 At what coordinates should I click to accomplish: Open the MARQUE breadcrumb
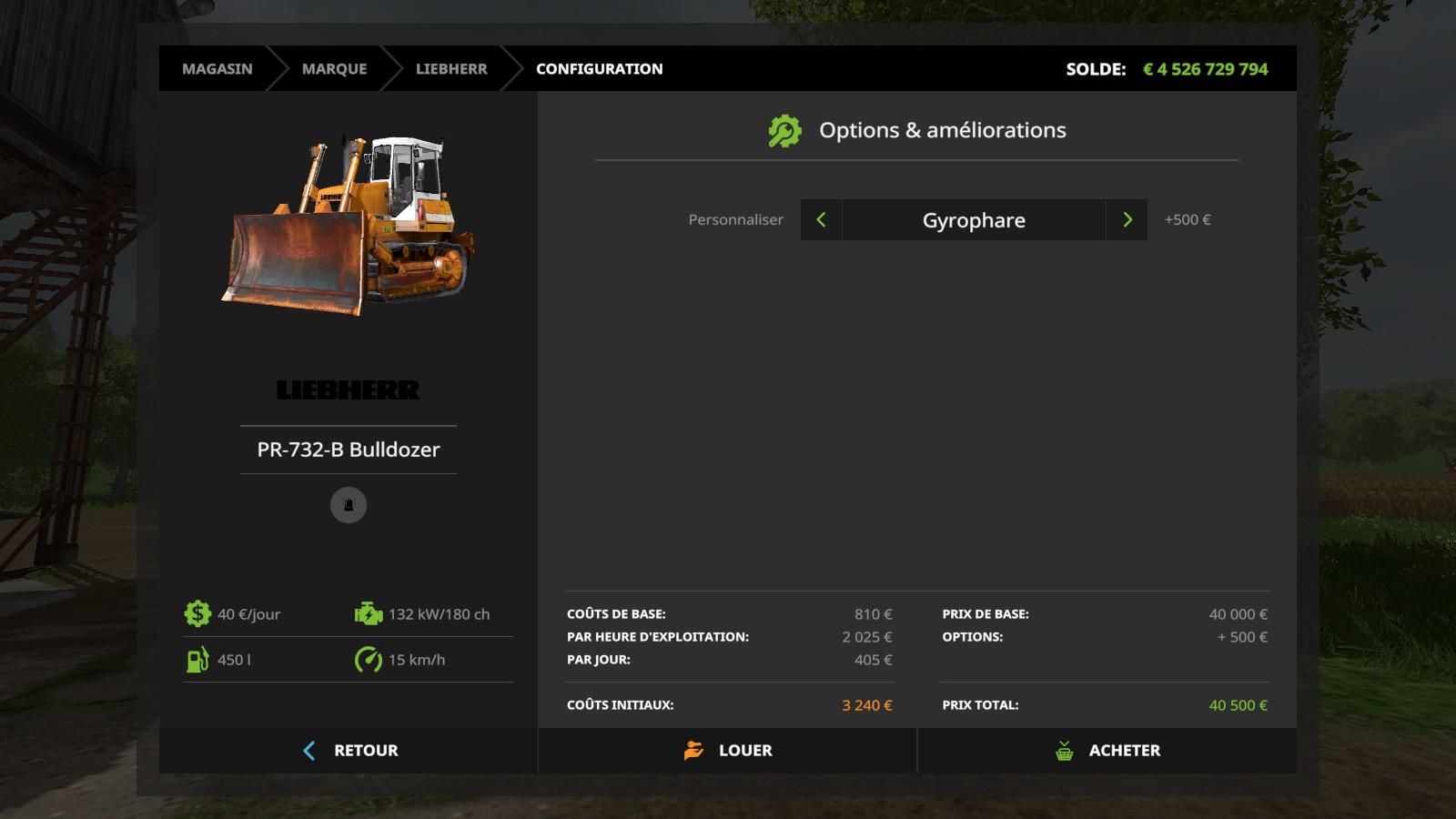pyautogui.click(x=334, y=69)
